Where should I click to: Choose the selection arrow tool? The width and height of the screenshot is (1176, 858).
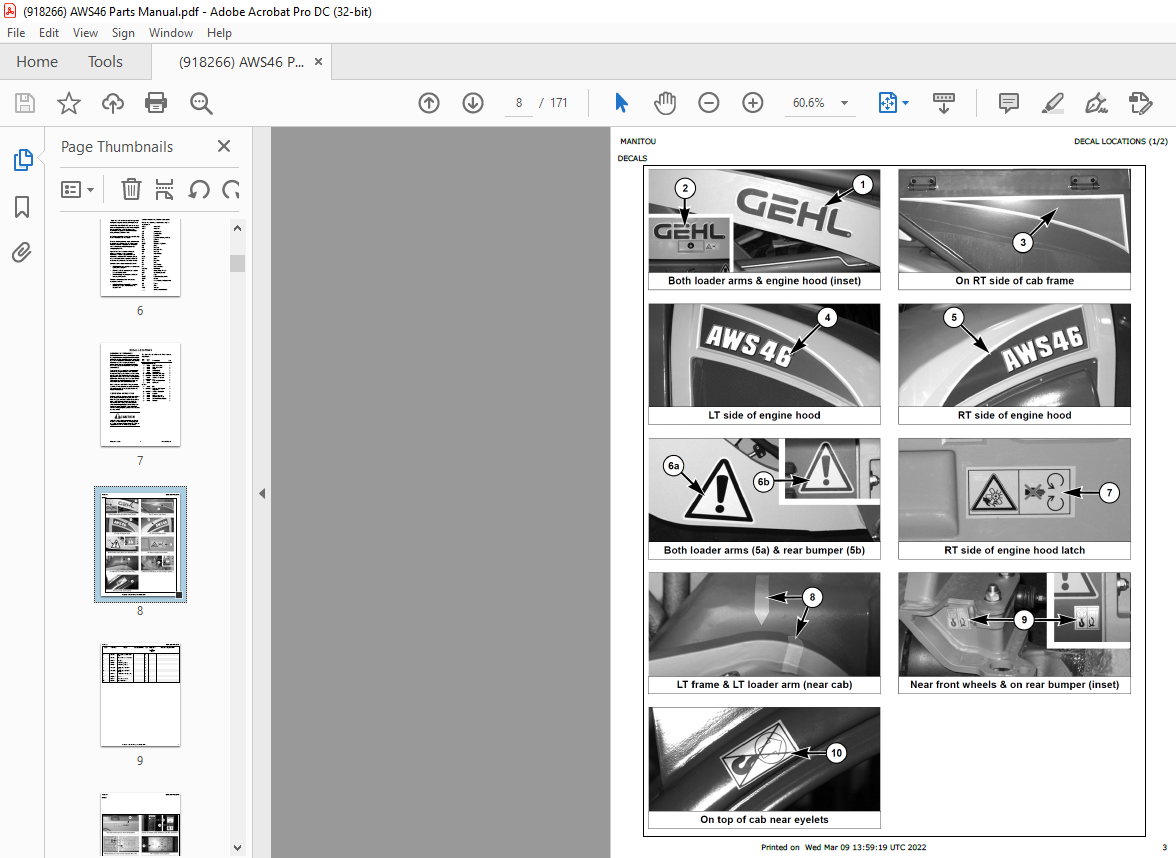coord(621,103)
